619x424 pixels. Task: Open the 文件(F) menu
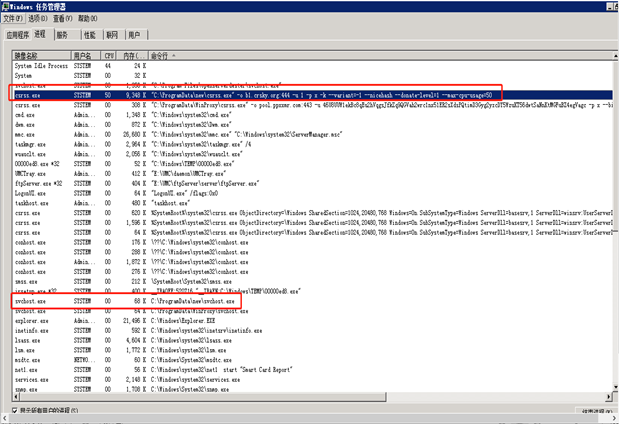[x=13, y=18]
